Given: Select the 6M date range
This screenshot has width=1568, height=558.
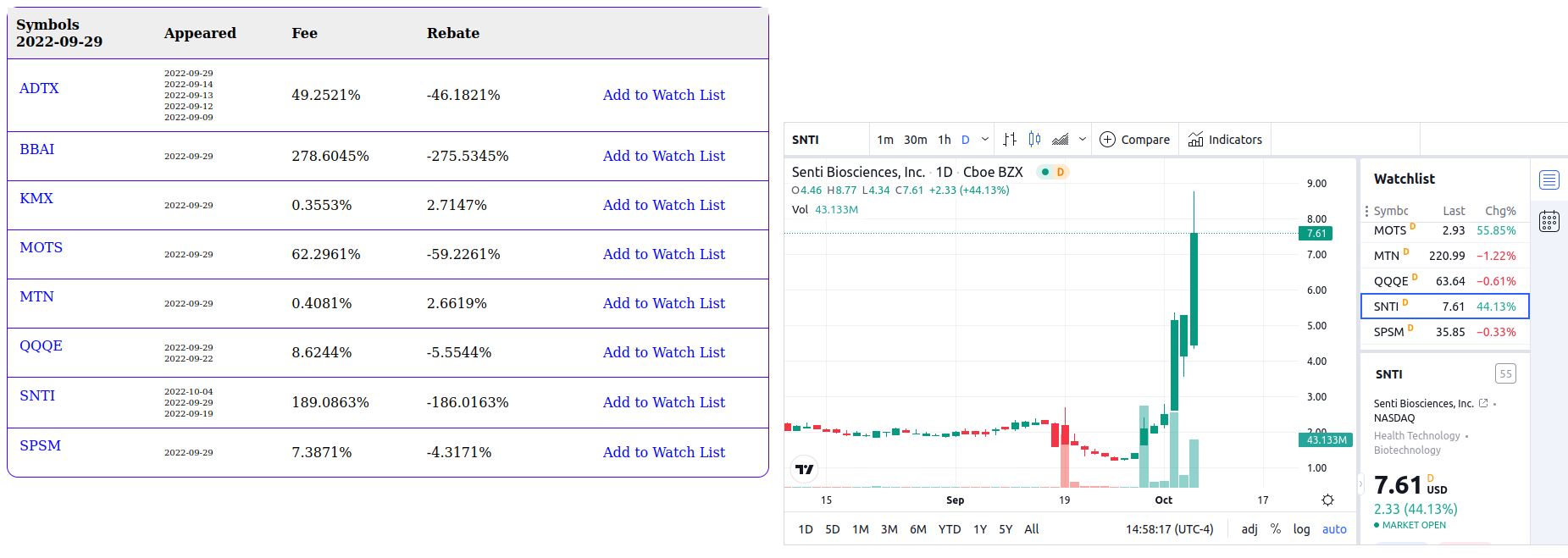Looking at the screenshot, I should (x=918, y=529).
